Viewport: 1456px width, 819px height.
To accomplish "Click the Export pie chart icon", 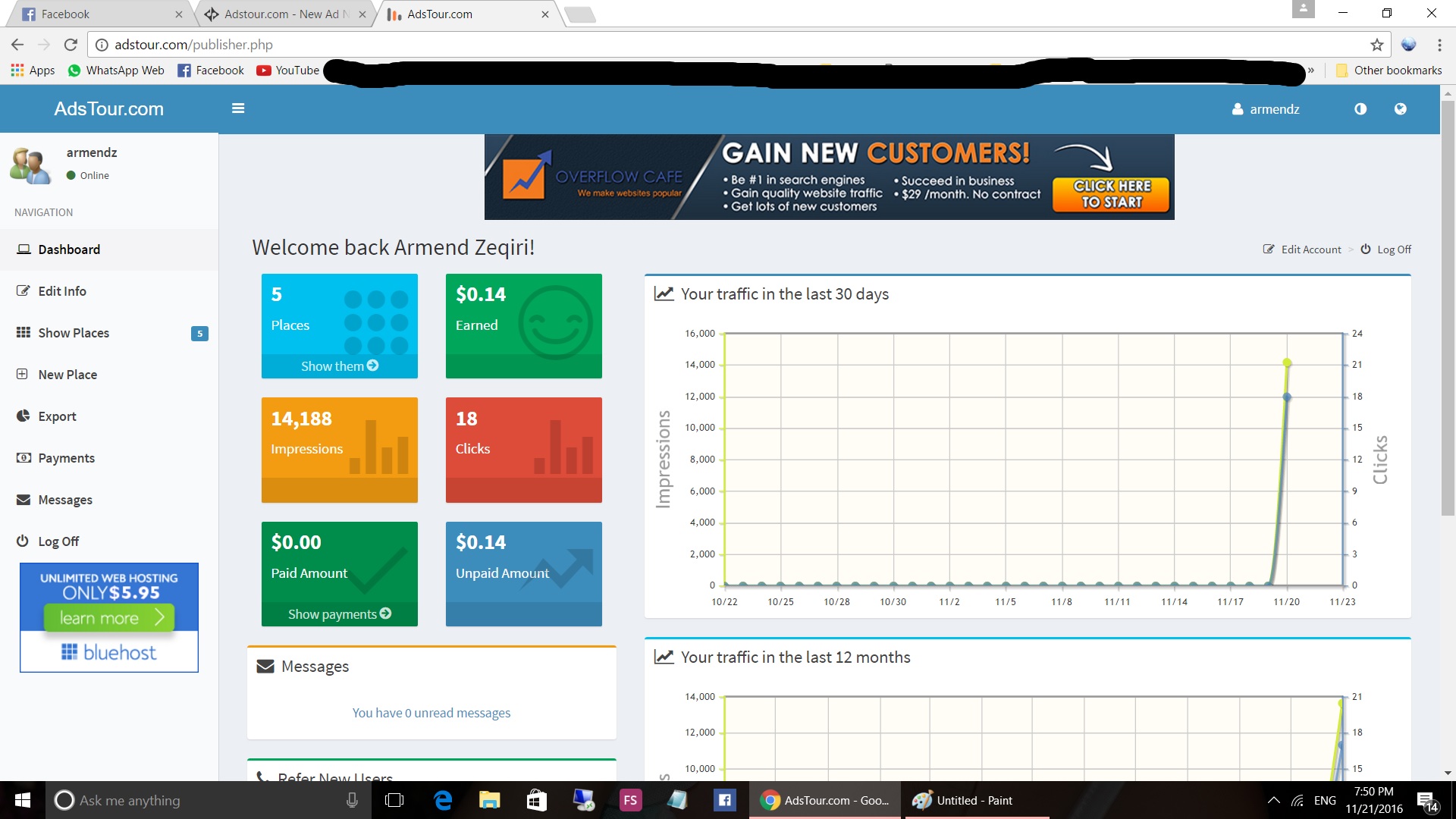I will coord(23,416).
